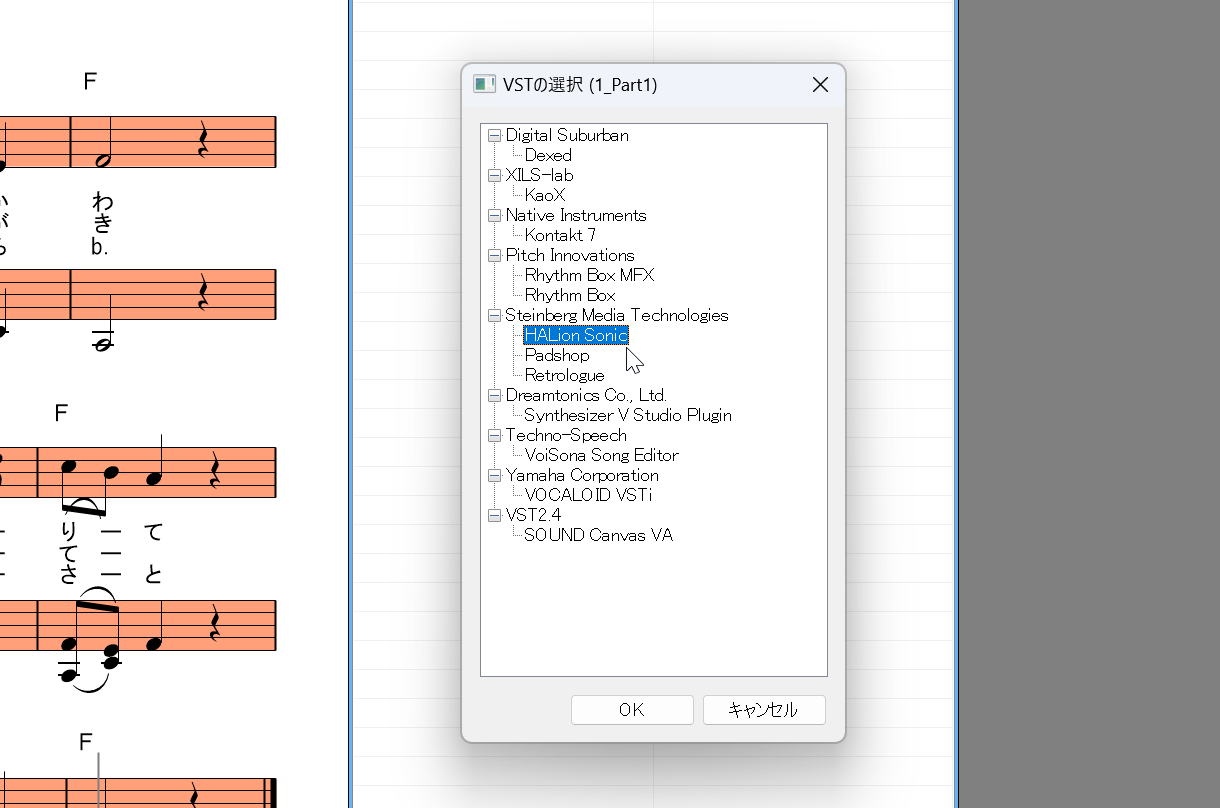1220x808 pixels.
Task: Click the Native Instruments vendor label
Action: (x=576, y=215)
